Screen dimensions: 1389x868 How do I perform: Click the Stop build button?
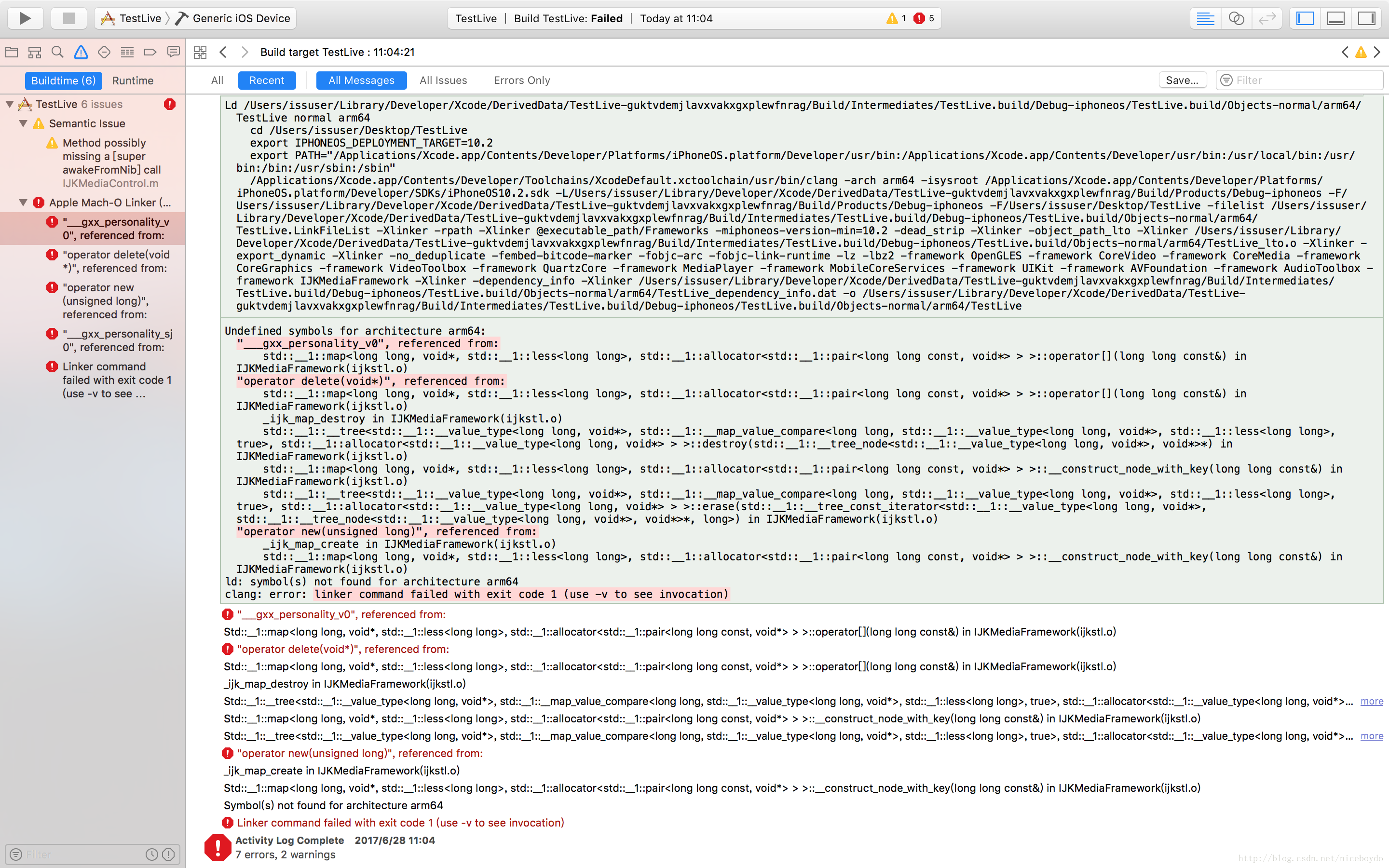[69, 18]
